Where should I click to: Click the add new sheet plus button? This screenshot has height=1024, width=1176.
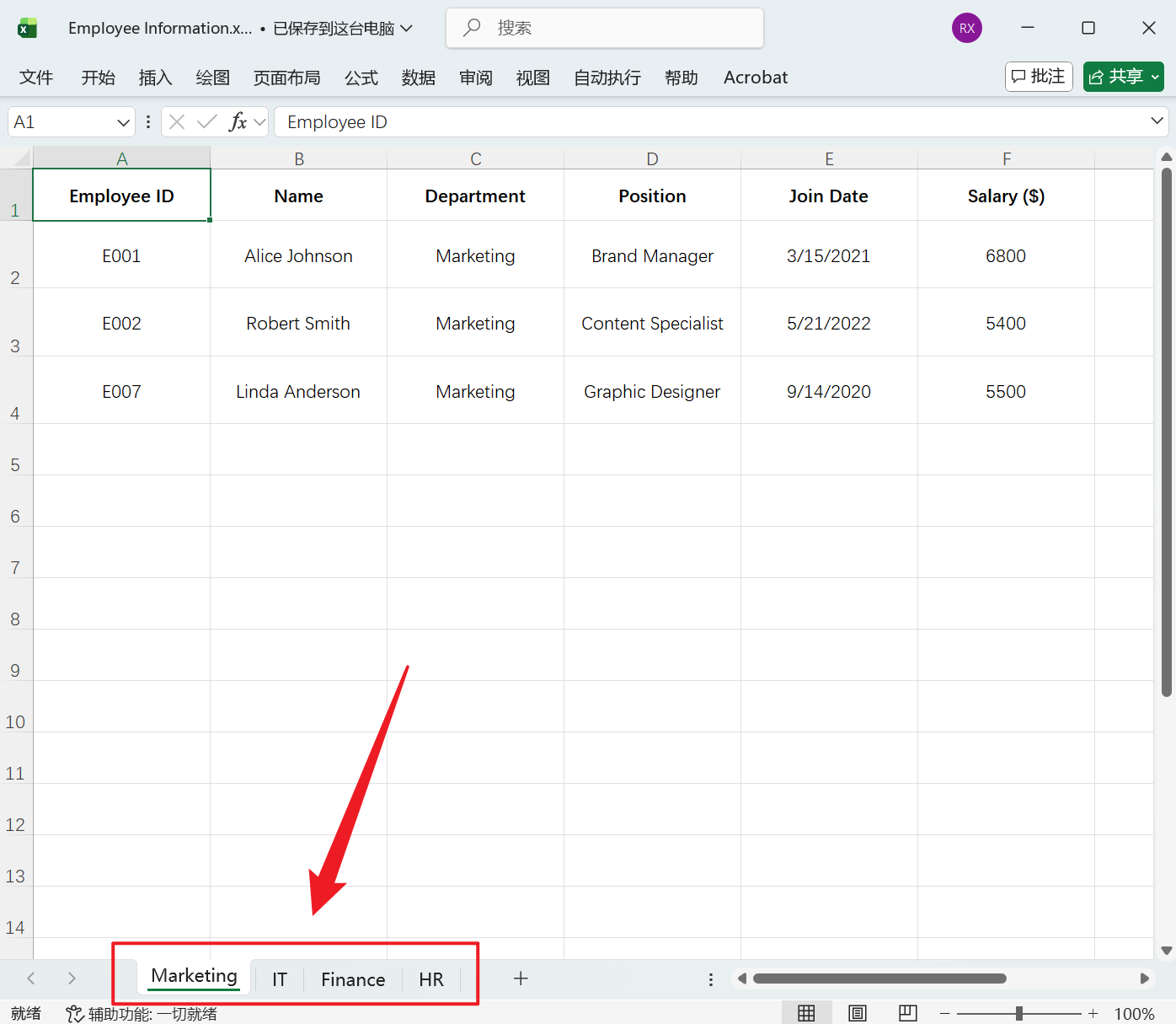(x=521, y=978)
